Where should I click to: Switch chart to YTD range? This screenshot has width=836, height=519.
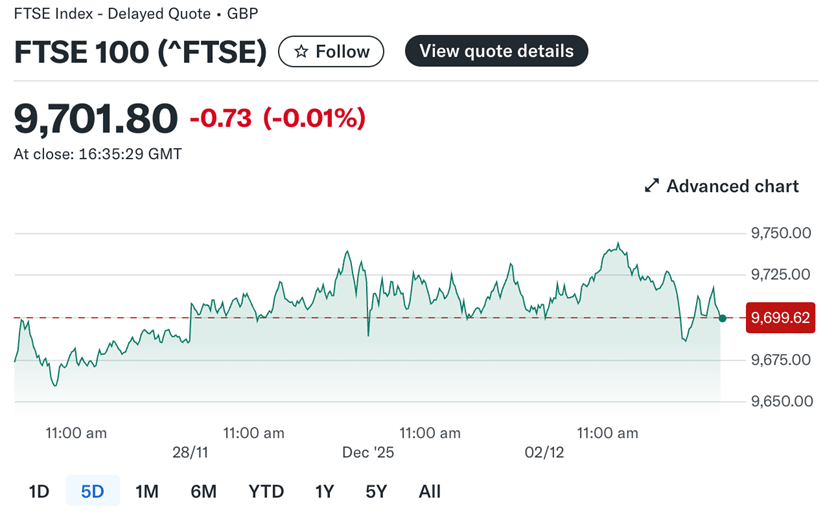pos(266,491)
